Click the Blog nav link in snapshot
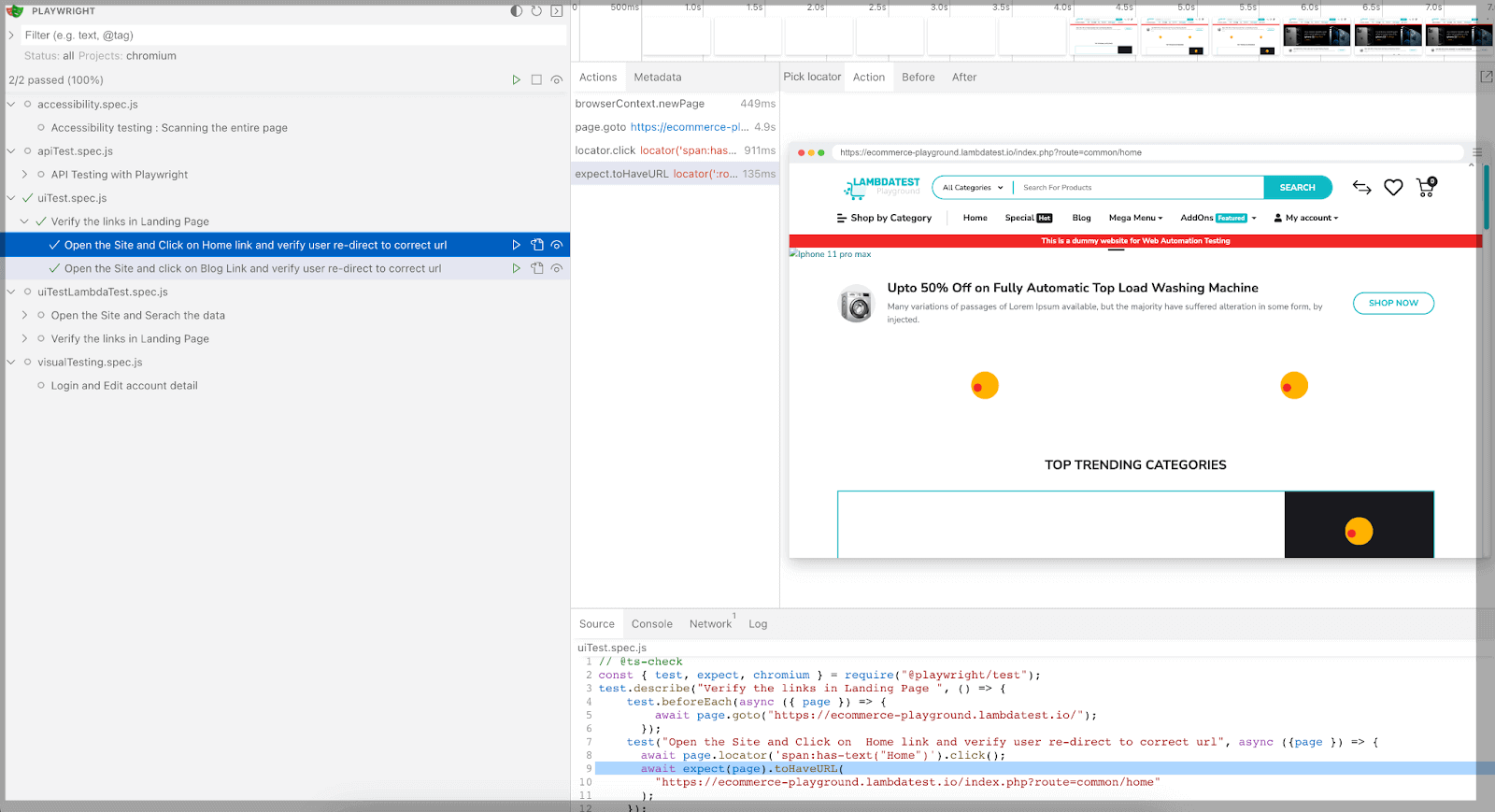The height and width of the screenshot is (812, 1495). [x=1082, y=218]
